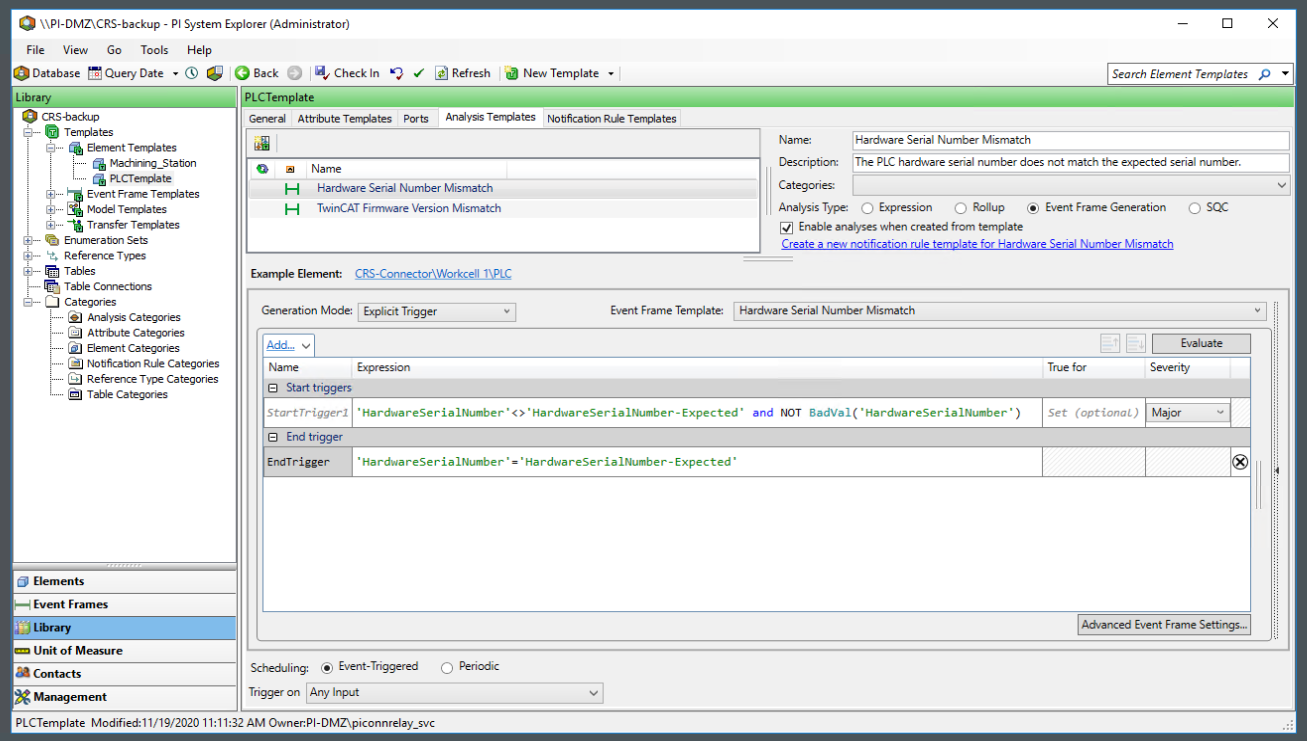The width and height of the screenshot is (1307, 741).
Task: Click the search magnifier icon
Action: 1264,74
